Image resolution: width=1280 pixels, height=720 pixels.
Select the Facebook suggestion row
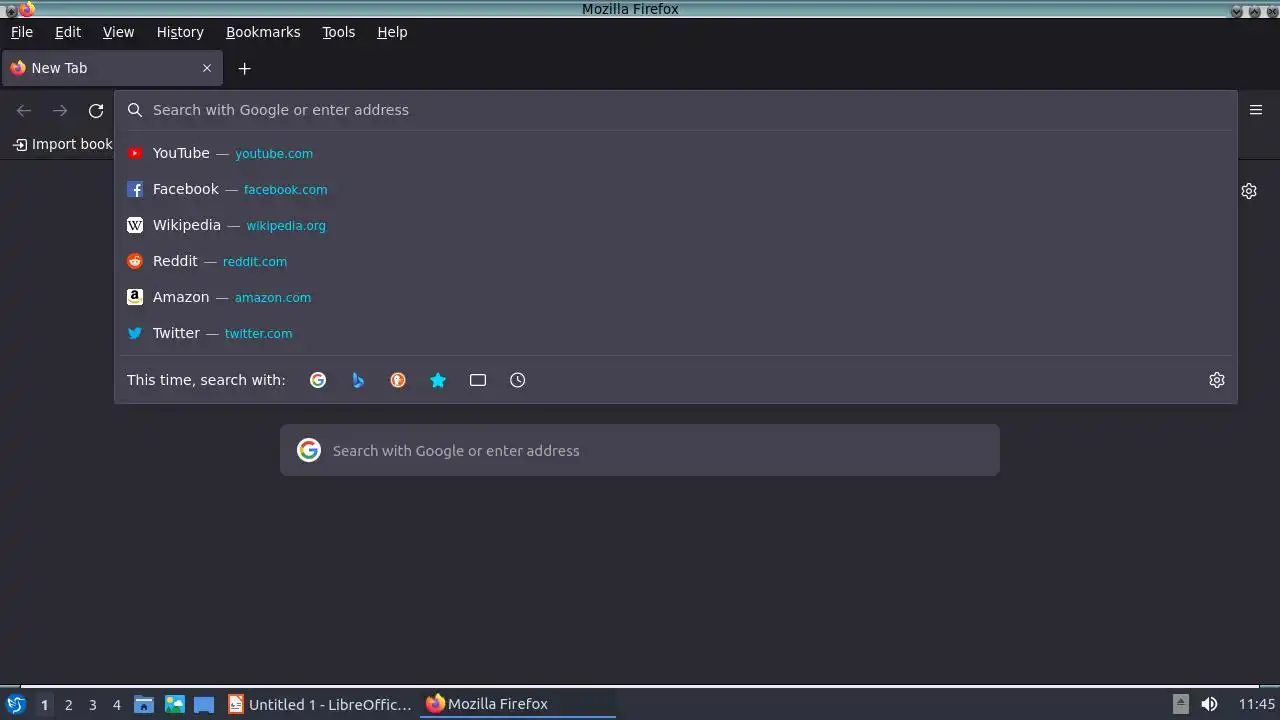click(x=676, y=189)
